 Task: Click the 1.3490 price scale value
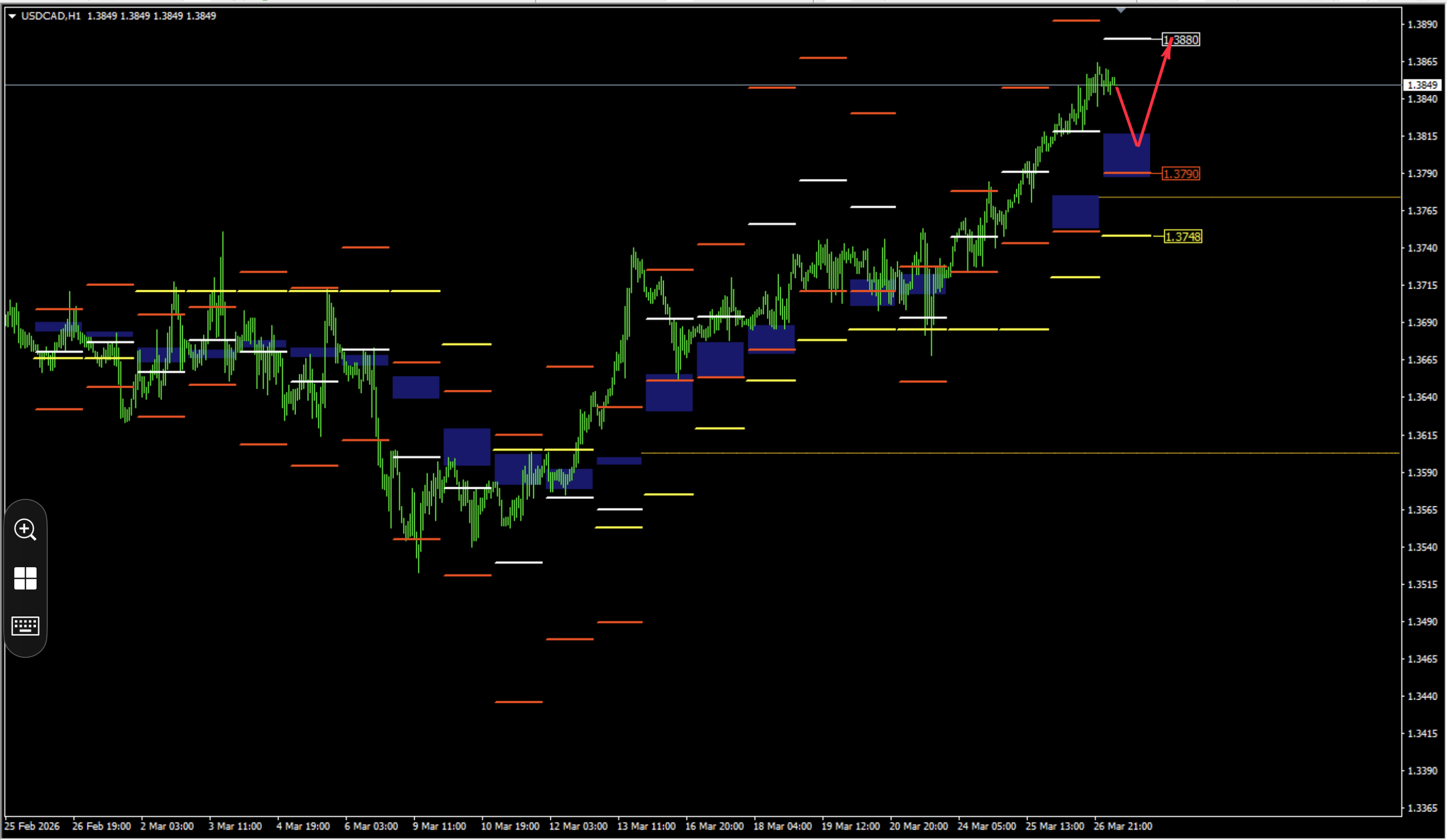[x=1422, y=622]
